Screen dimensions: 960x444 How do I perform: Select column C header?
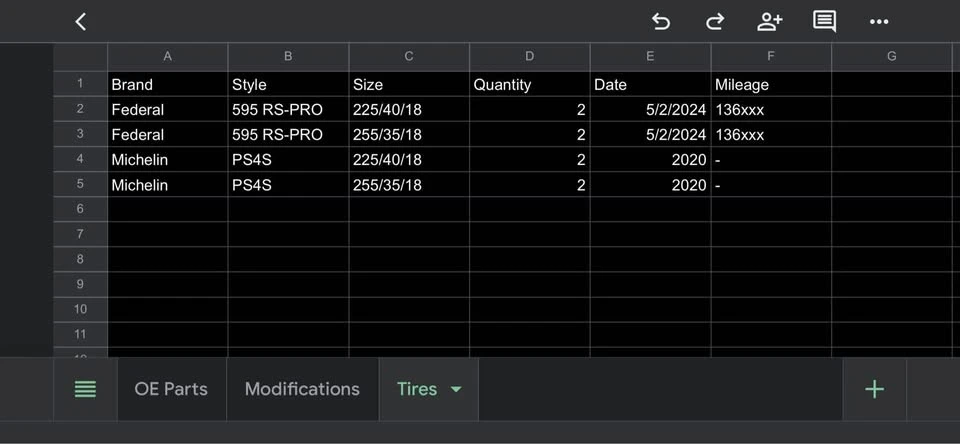[408, 56]
